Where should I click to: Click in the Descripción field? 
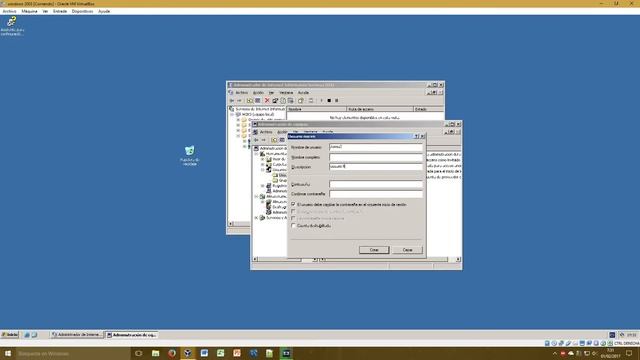pyautogui.click(x=376, y=167)
